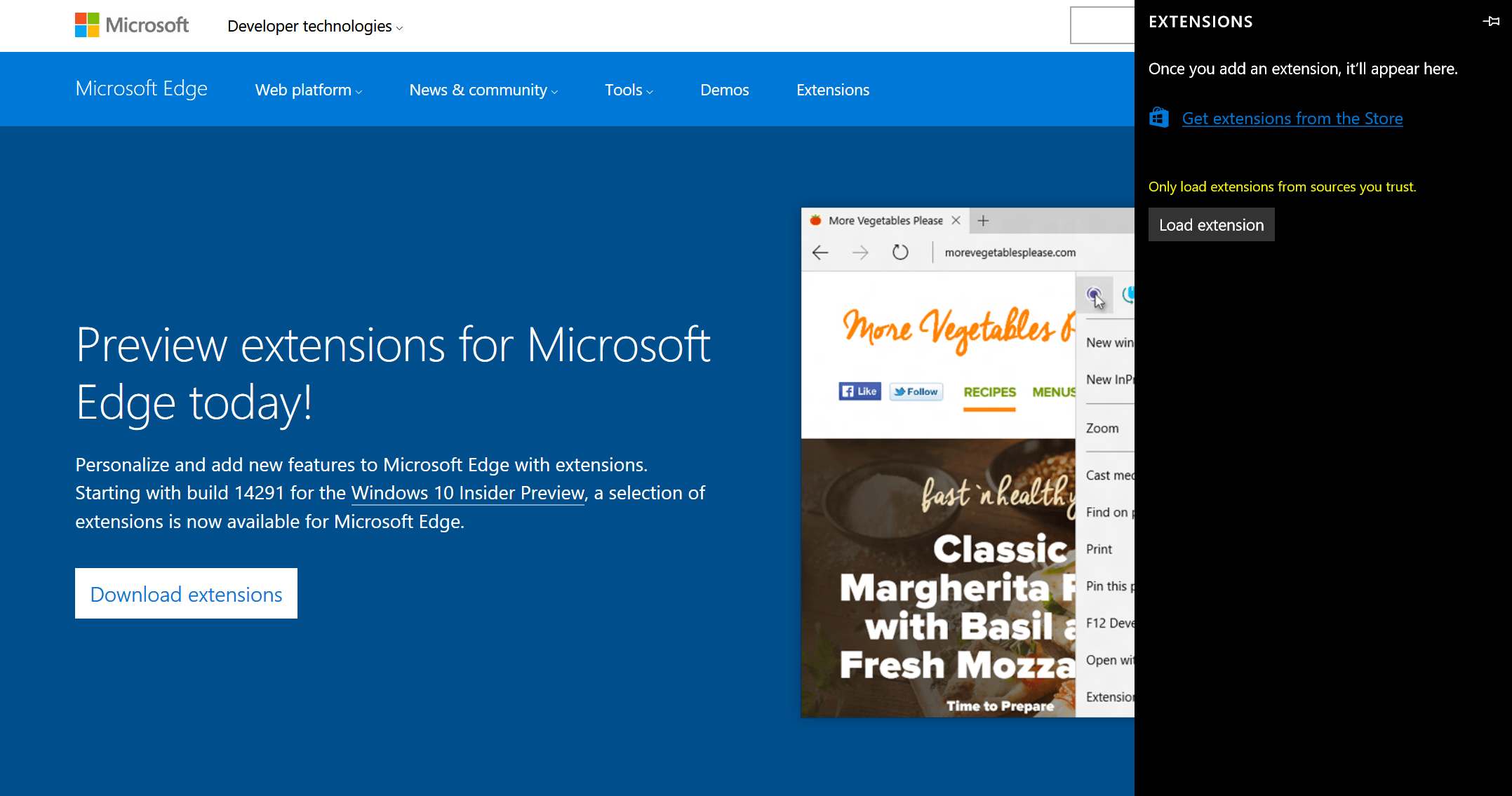The image size is (1512, 796).
Task: Click the page refresh icon
Action: point(900,252)
